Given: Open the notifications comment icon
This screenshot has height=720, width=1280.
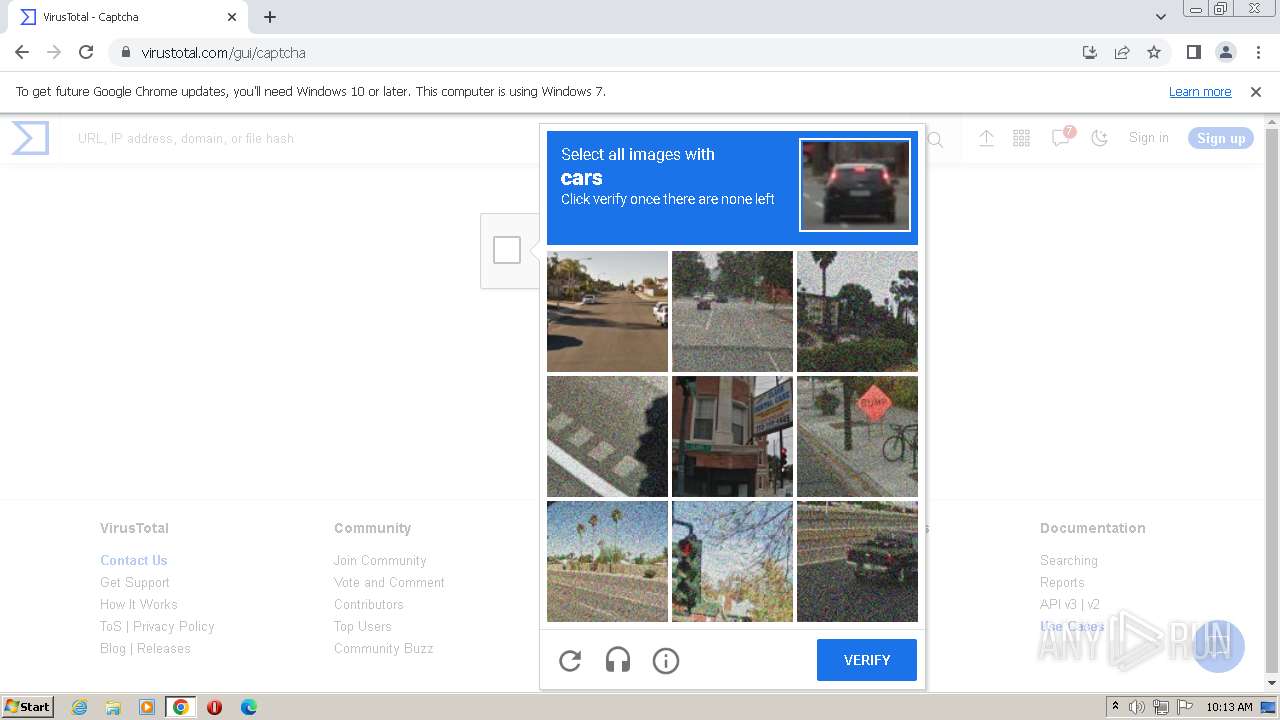Looking at the screenshot, I should coord(1061,138).
